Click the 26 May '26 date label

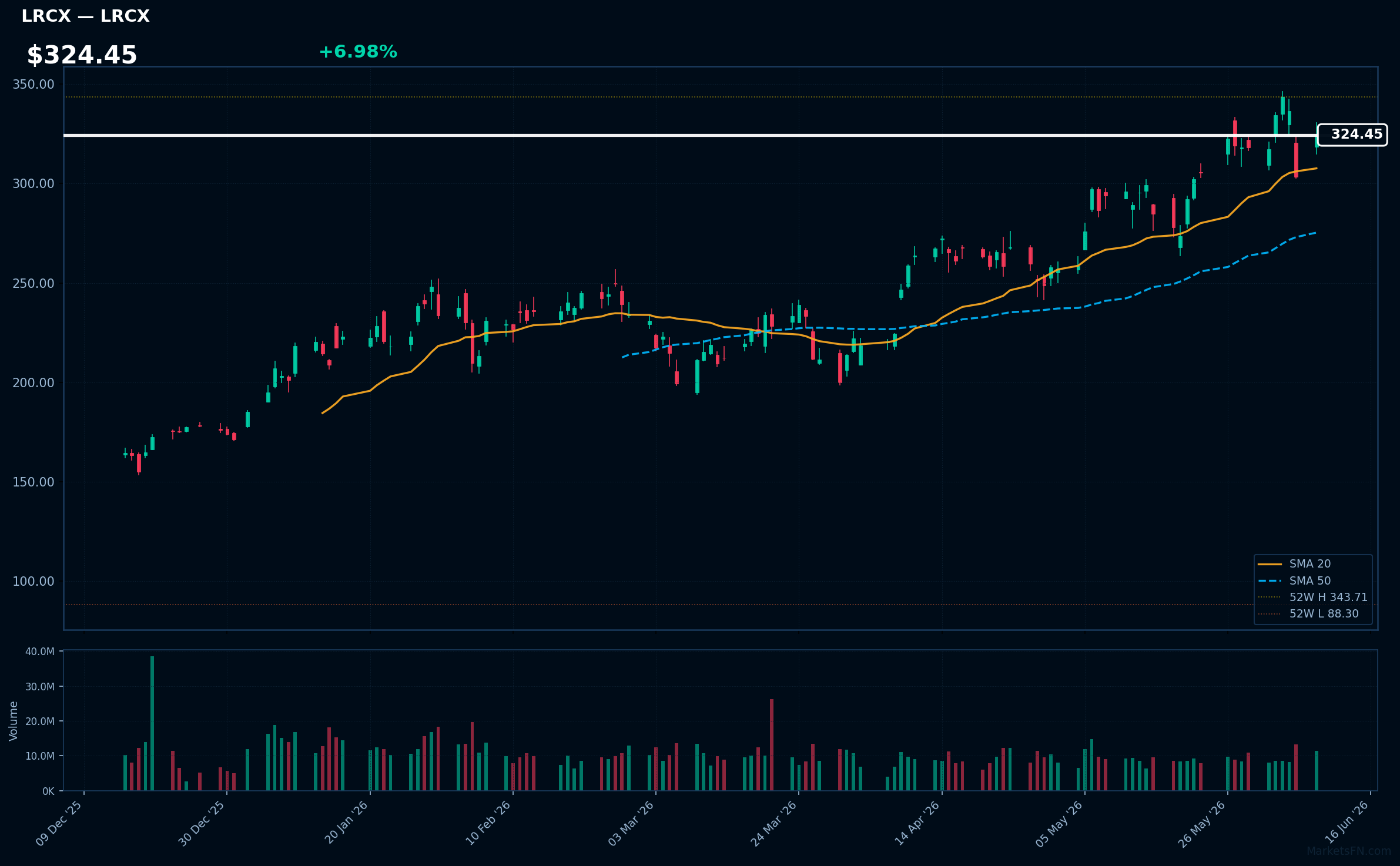(x=1202, y=824)
